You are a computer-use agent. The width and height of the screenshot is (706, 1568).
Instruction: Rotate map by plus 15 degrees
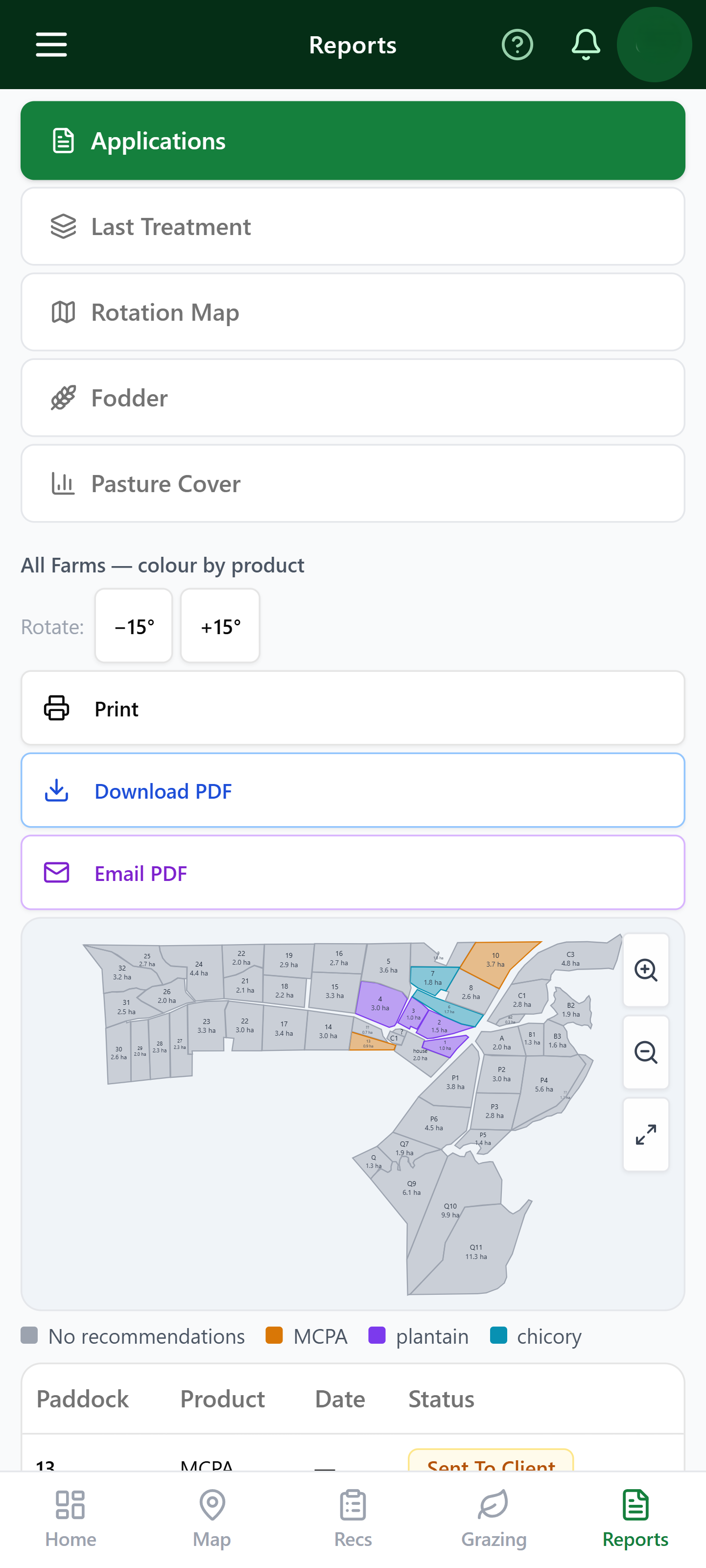pos(220,626)
